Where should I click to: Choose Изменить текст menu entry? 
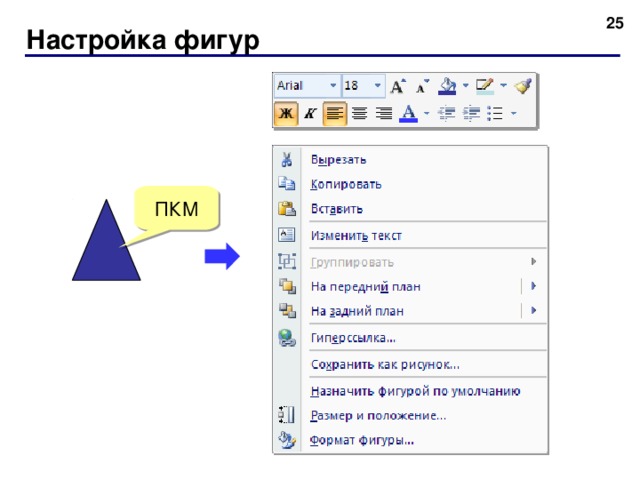point(410,235)
